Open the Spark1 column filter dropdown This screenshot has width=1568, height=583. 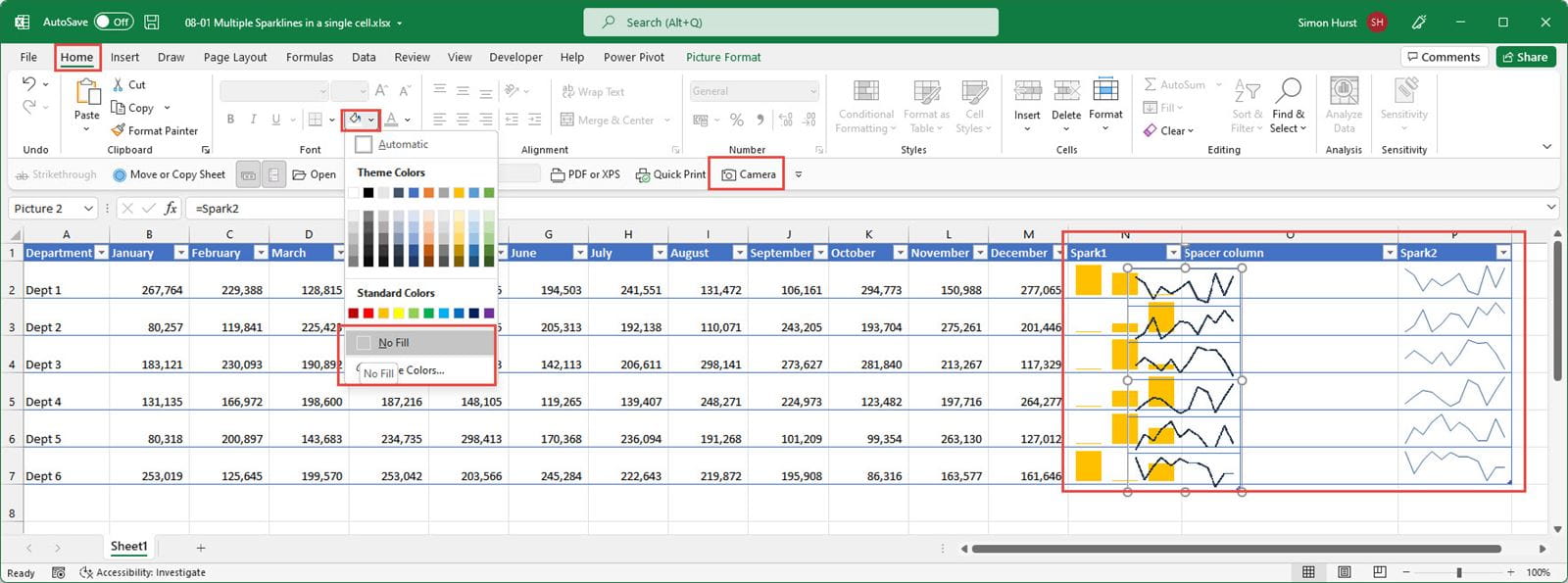point(1172,253)
